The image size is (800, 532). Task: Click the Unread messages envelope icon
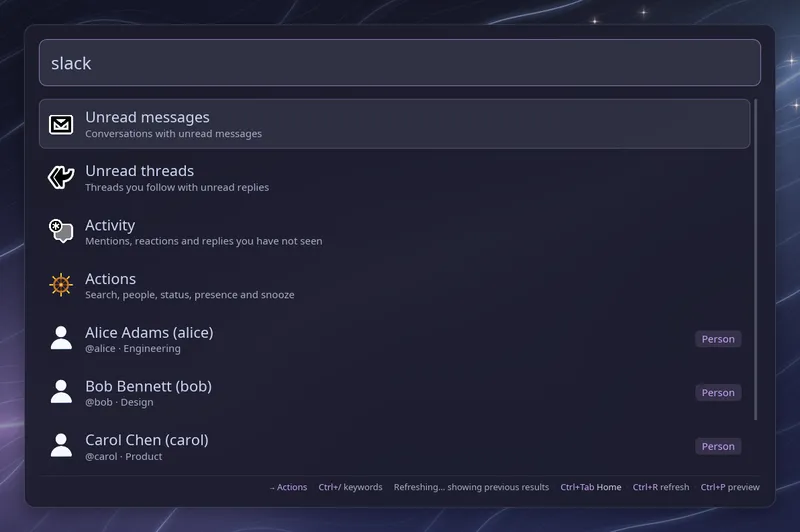tap(61, 124)
